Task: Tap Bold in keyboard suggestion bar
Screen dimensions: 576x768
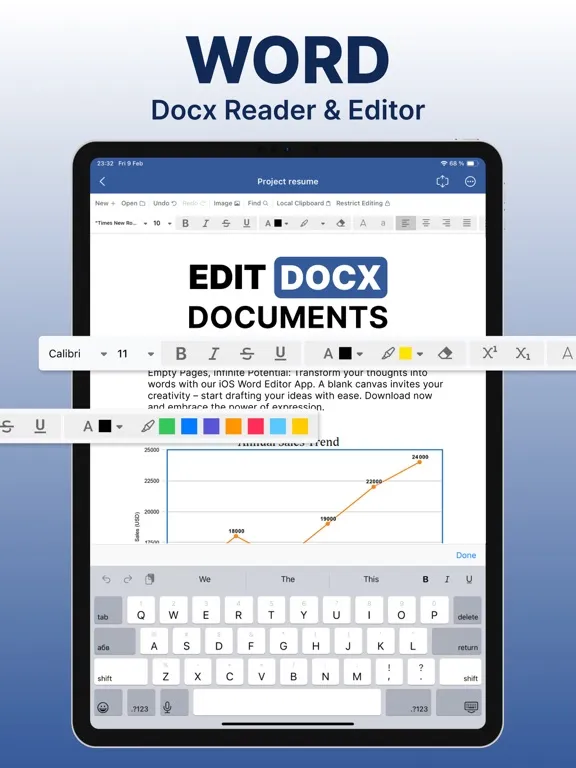Action: point(426,579)
